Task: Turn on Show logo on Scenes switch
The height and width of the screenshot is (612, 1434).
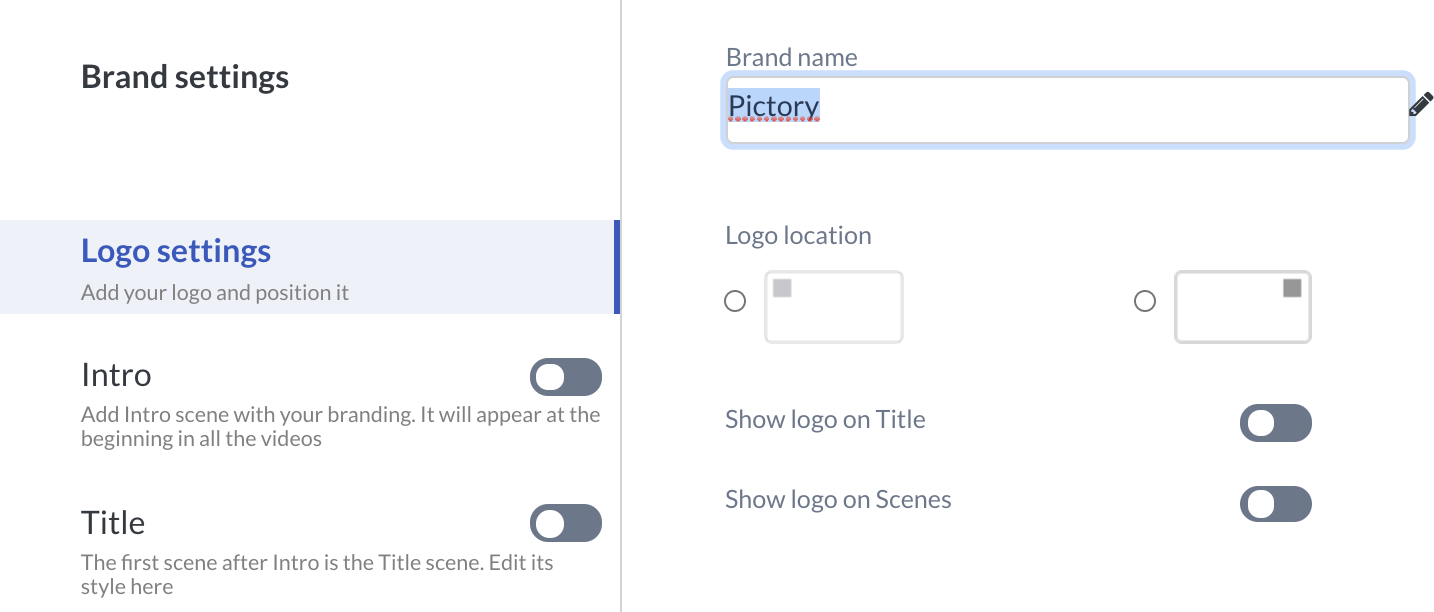Action: (1275, 504)
